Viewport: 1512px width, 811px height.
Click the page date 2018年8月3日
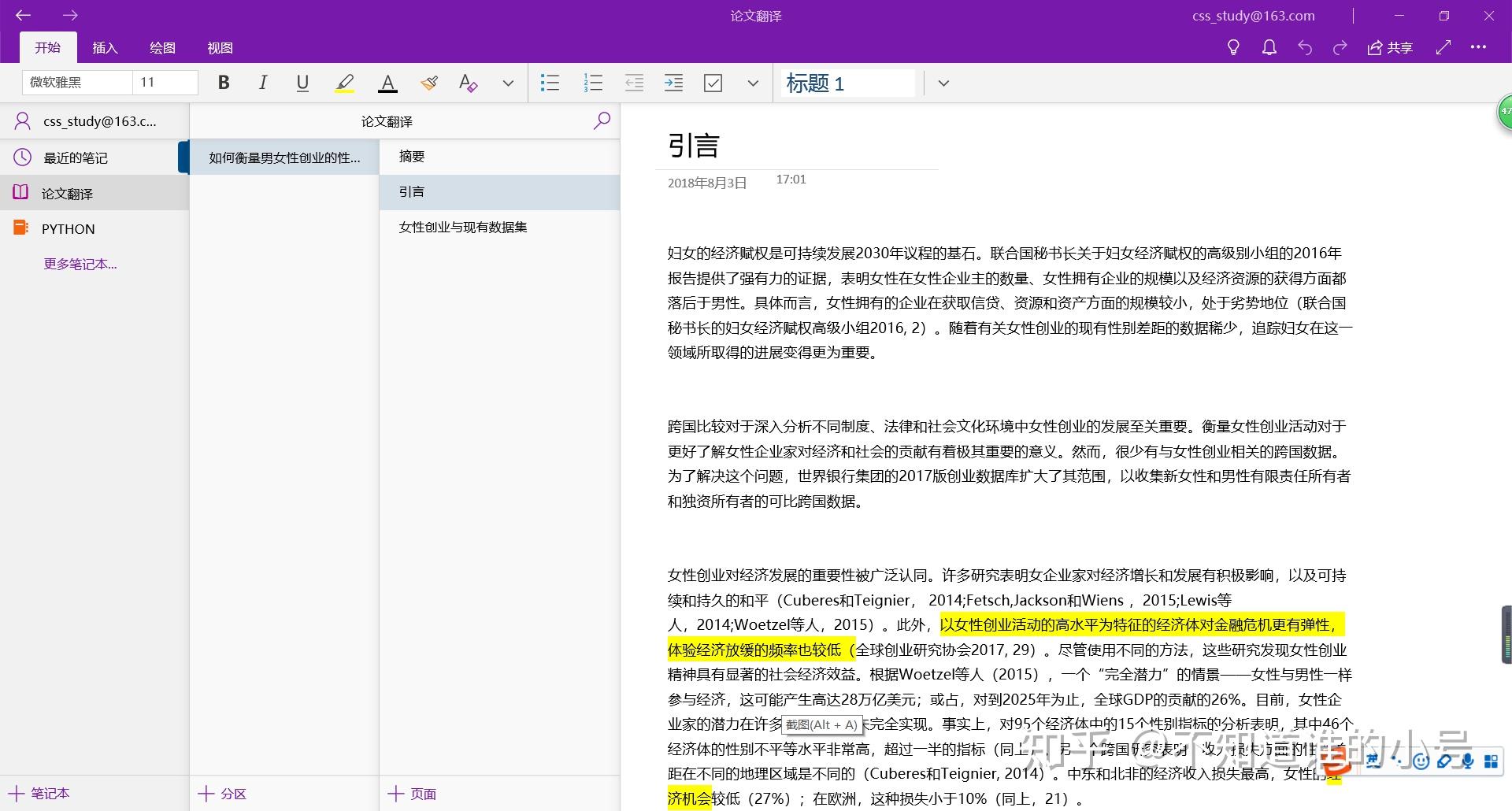(x=707, y=183)
